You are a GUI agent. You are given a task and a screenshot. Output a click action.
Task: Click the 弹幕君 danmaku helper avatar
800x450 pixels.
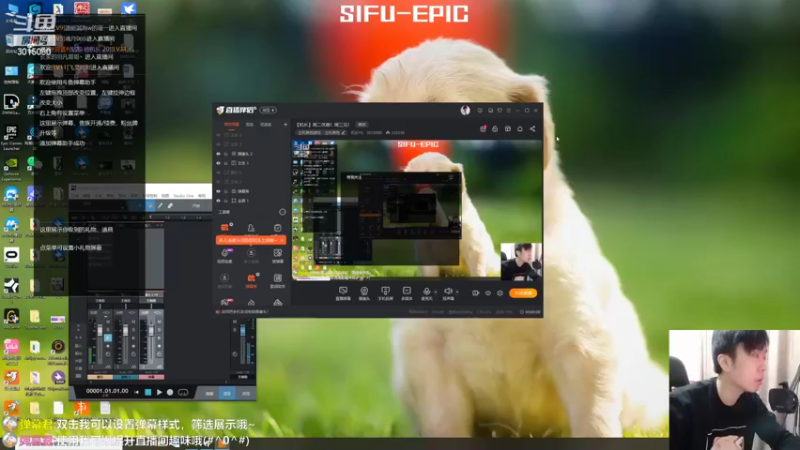click(x=10, y=424)
